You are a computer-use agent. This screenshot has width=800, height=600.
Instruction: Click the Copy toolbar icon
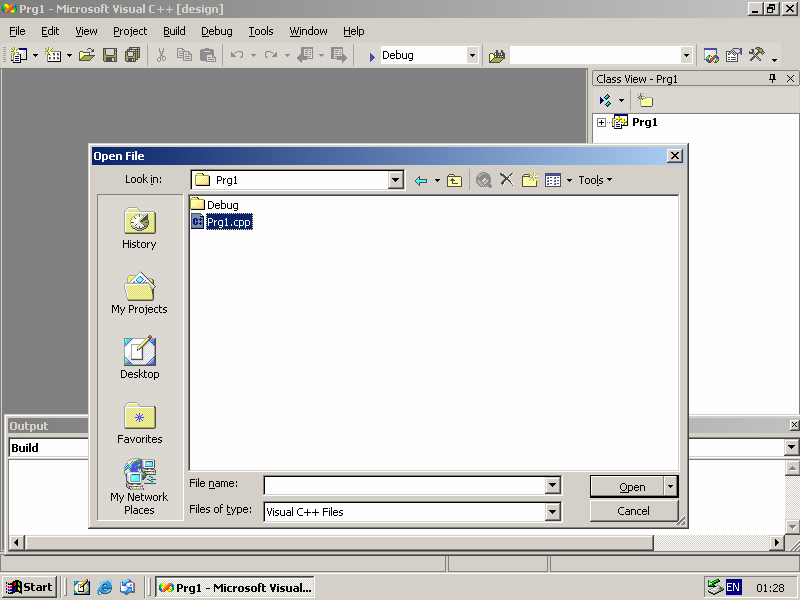184,55
